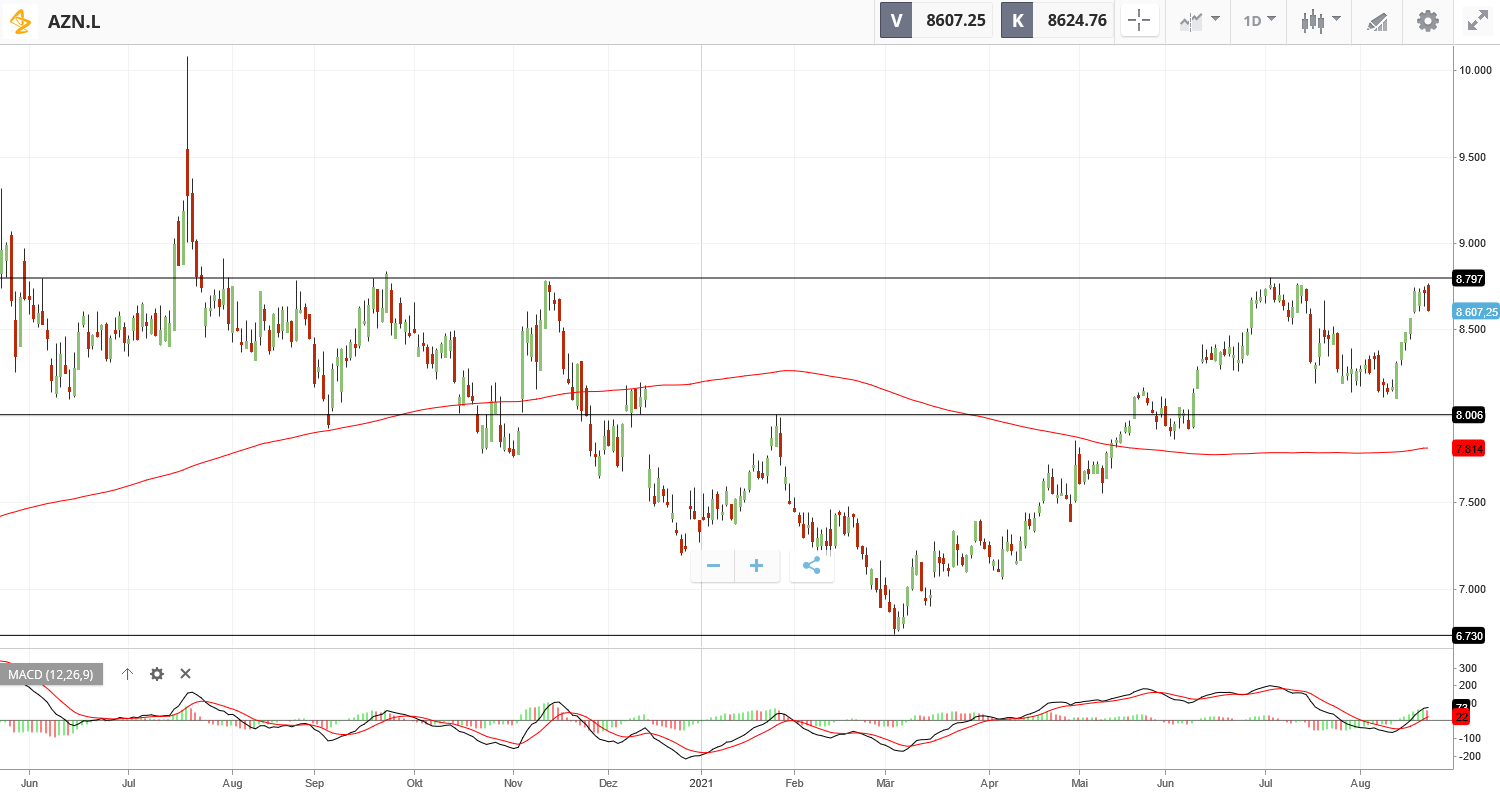The width and height of the screenshot is (1500, 797).
Task: Click the MACD signal value 22
Action: [x=1462, y=717]
